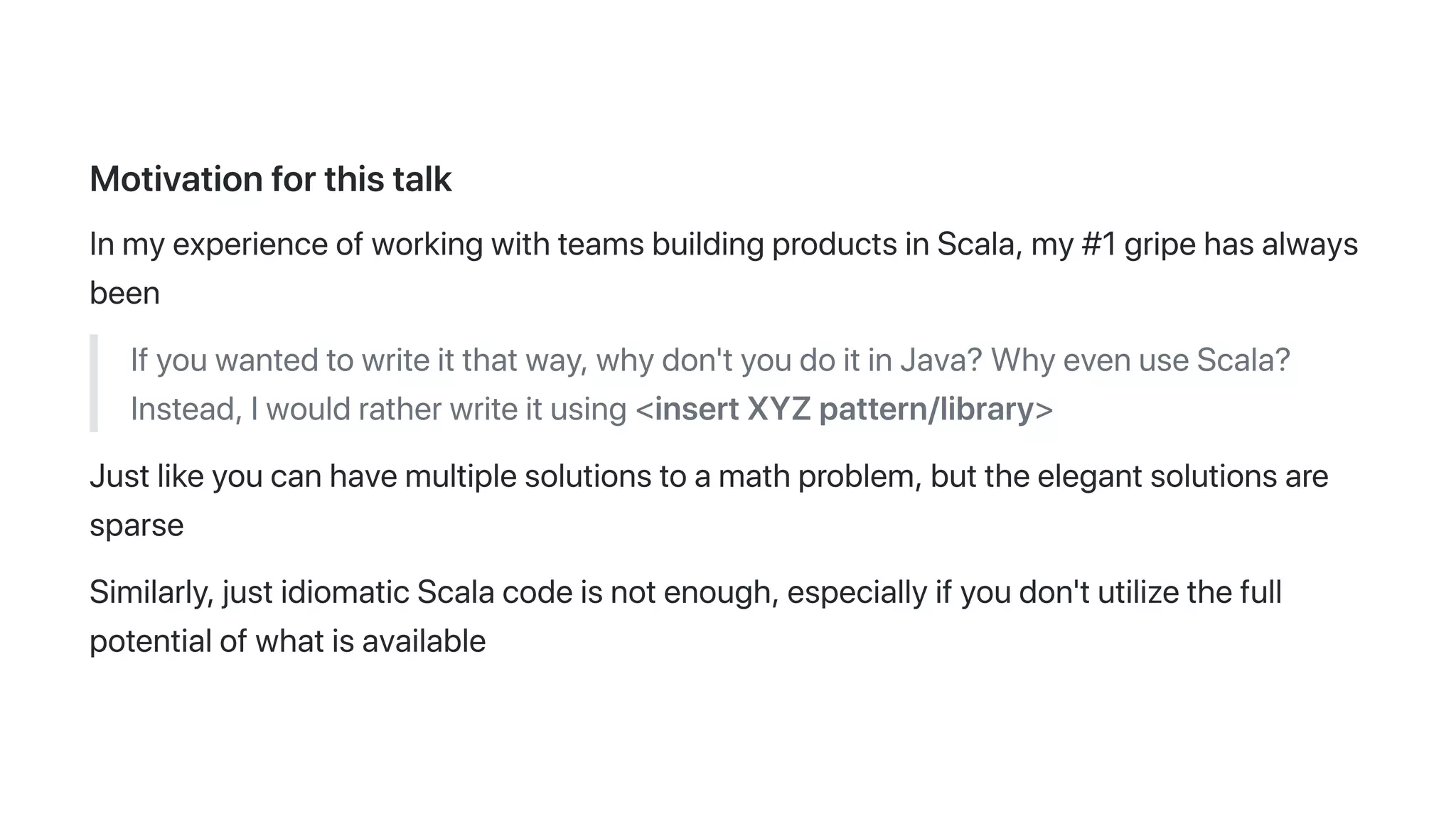Click 'Scala,' in the first paragraph
This screenshot has height=819, width=1456.
click(980, 245)
